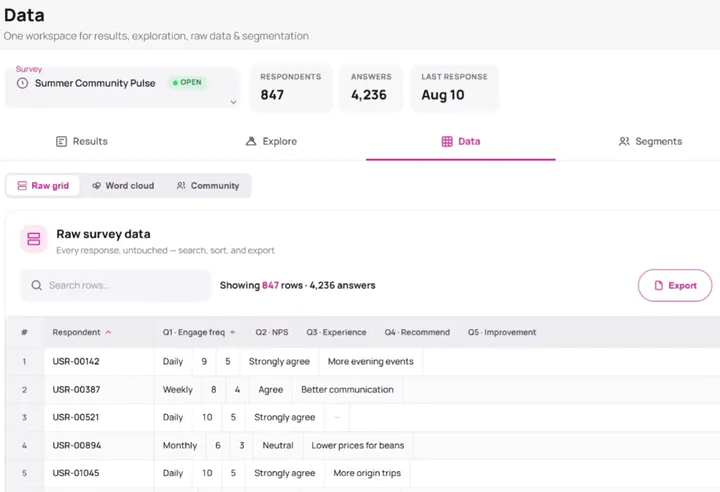The image size is (720, 492).
Task: Click the Explore tab flask icon
Action: coord(251,141)
